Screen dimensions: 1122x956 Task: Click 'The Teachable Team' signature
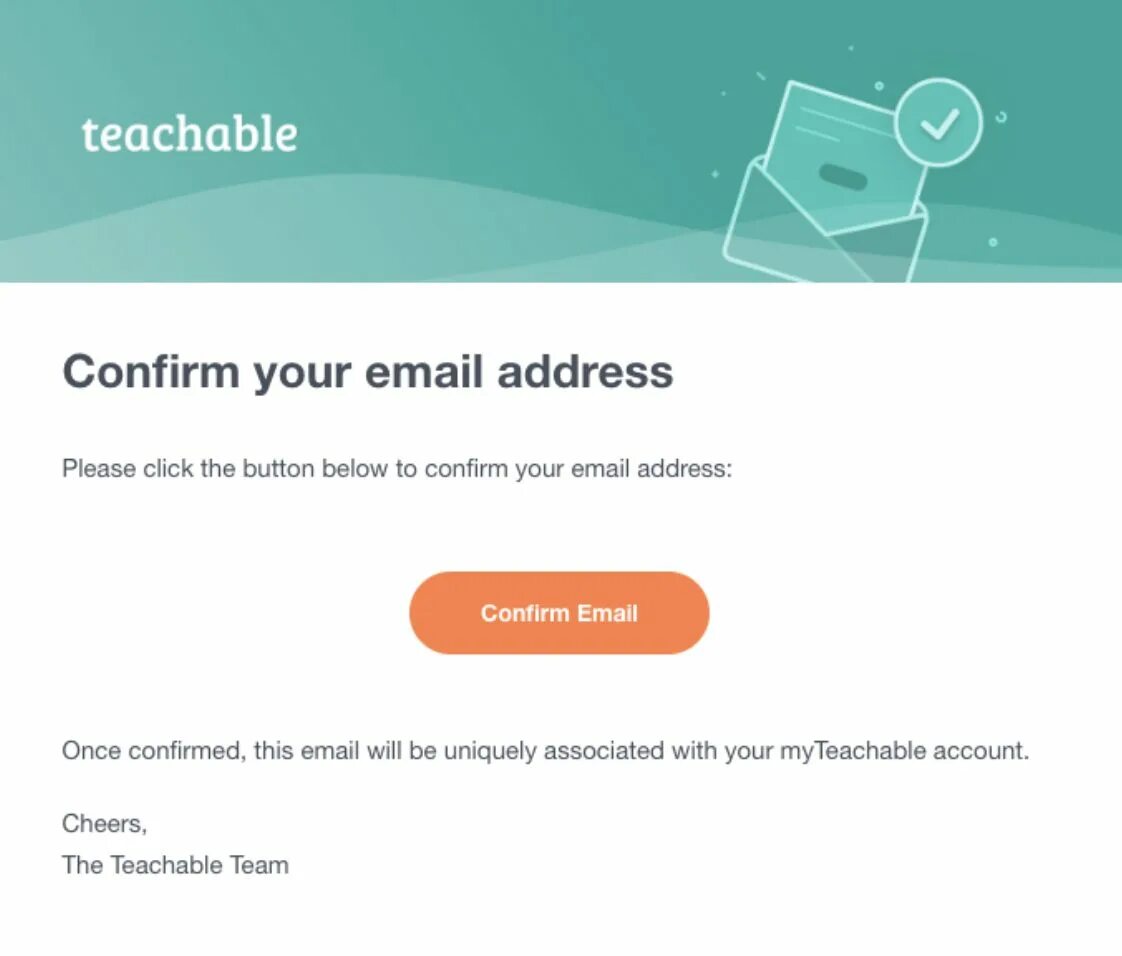[175, 865]
